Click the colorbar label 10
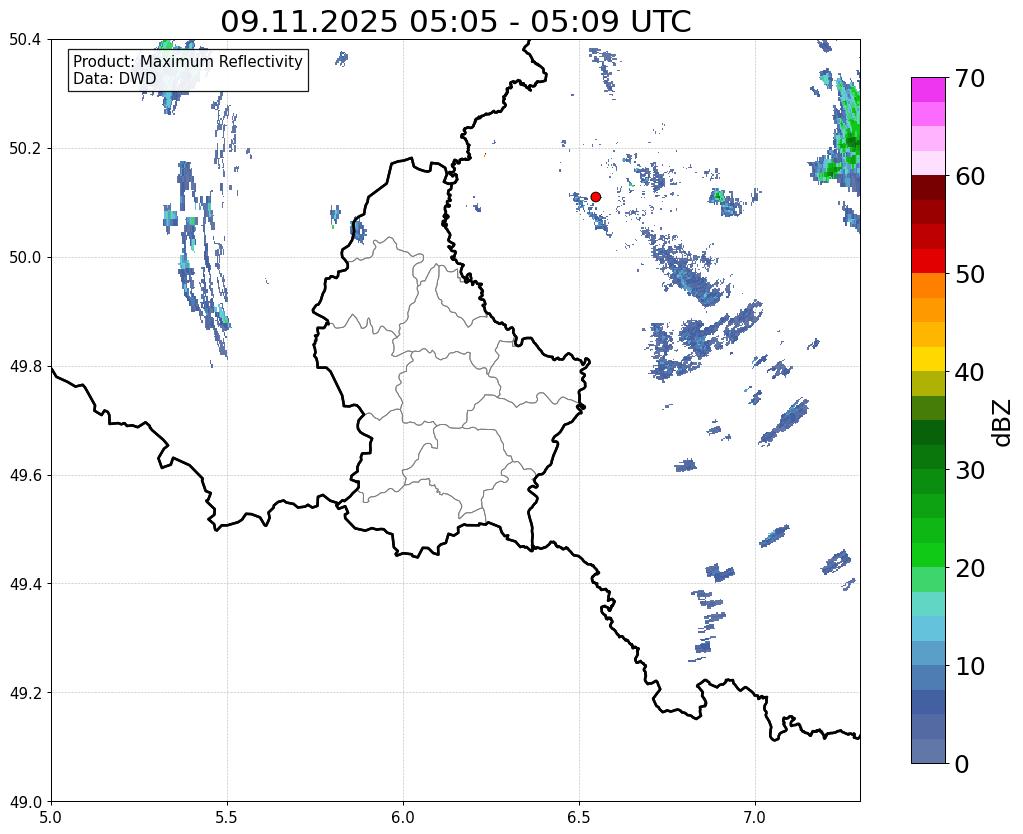Screen dimensions: 1023x834 pyautogui.click(x=970, y=665)
